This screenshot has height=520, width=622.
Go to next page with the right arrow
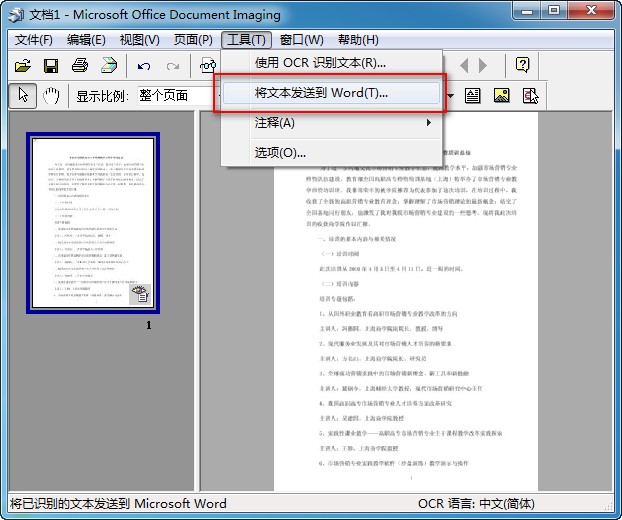click(483, 65)
